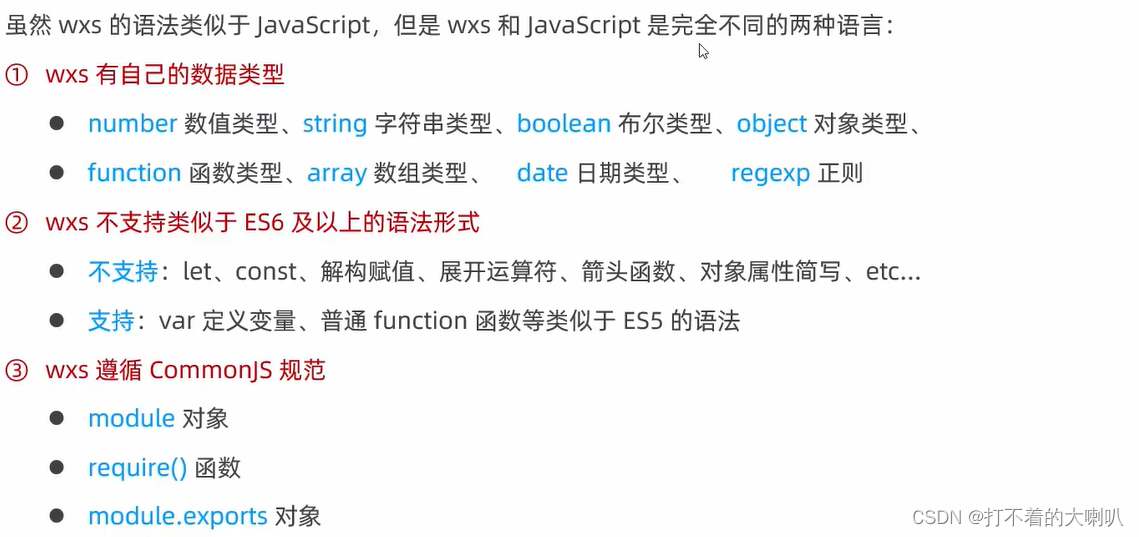Click heading 'wxs 遵循 CommonJS 规范'
The width and height of the screenshot is (1139, 537).
point(185,371)
